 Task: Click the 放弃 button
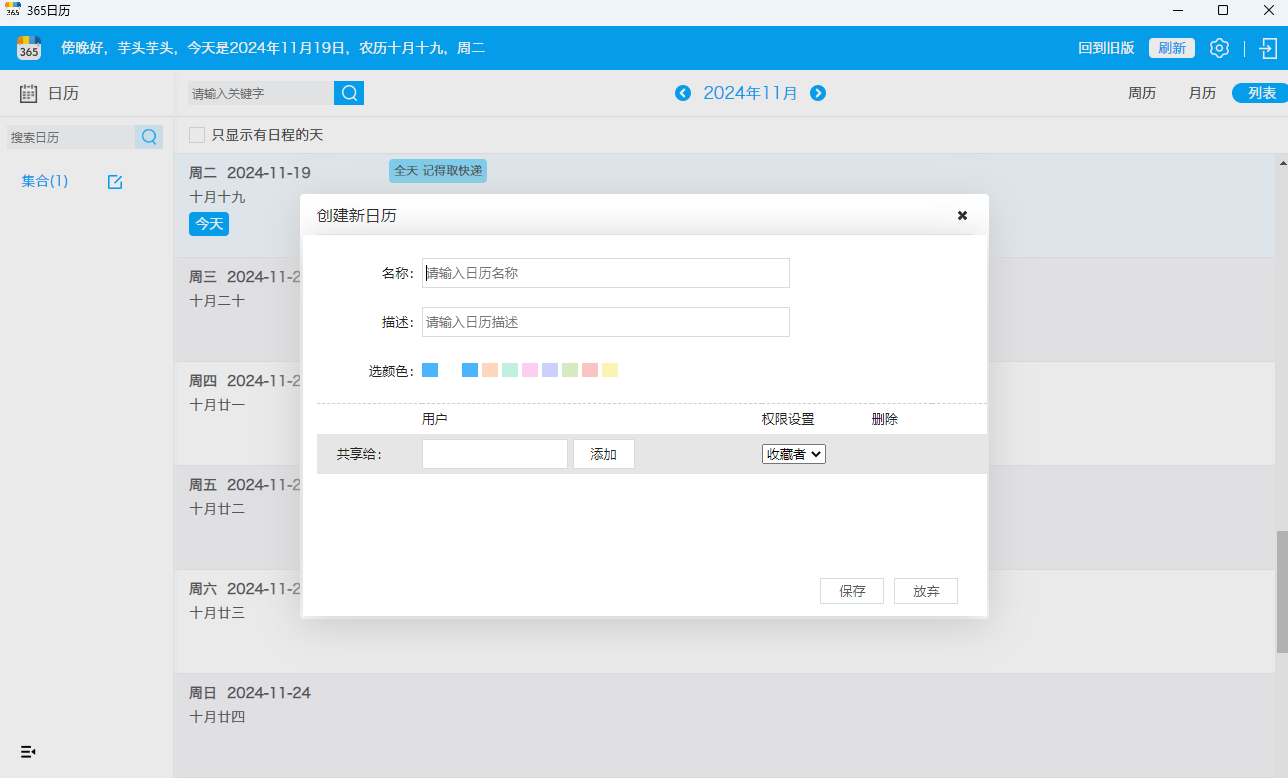click(x=926, y=591)
